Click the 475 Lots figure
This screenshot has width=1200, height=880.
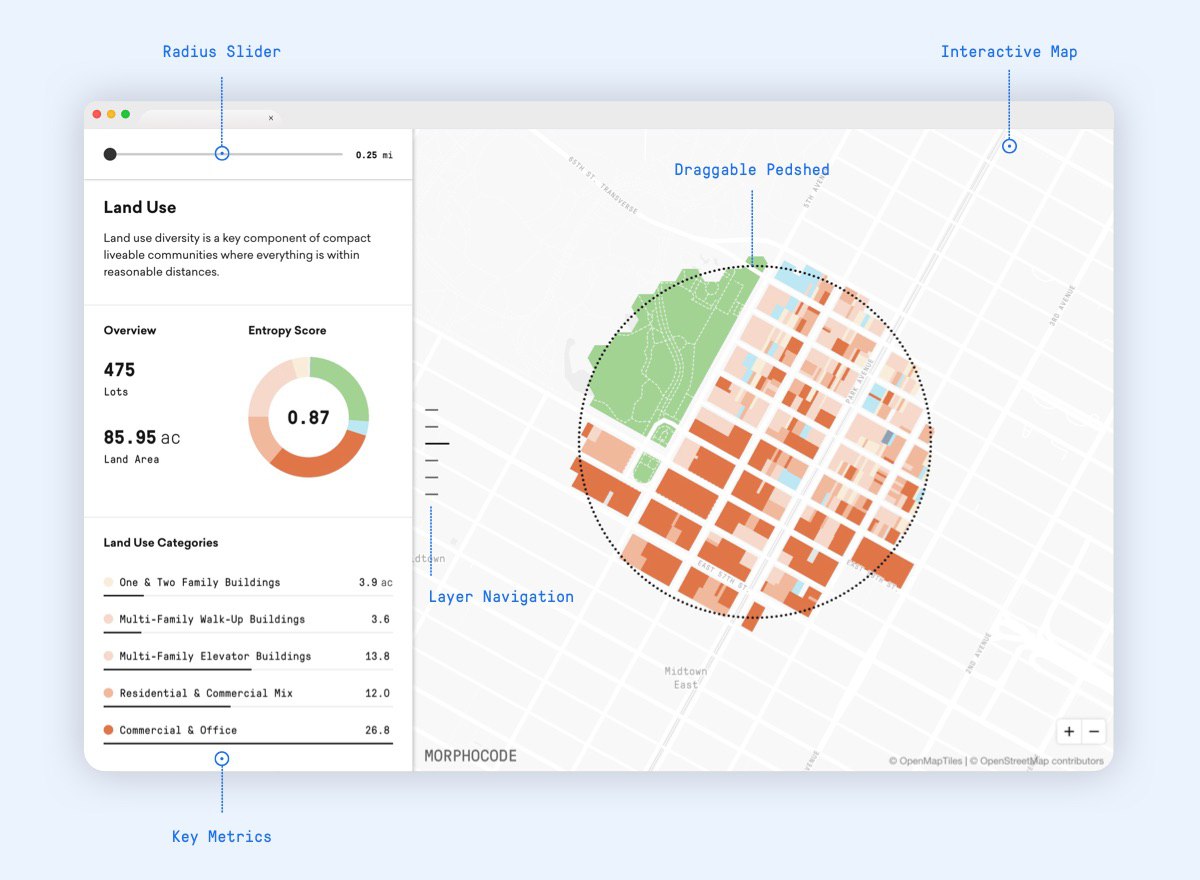click(x=119, y=370)
